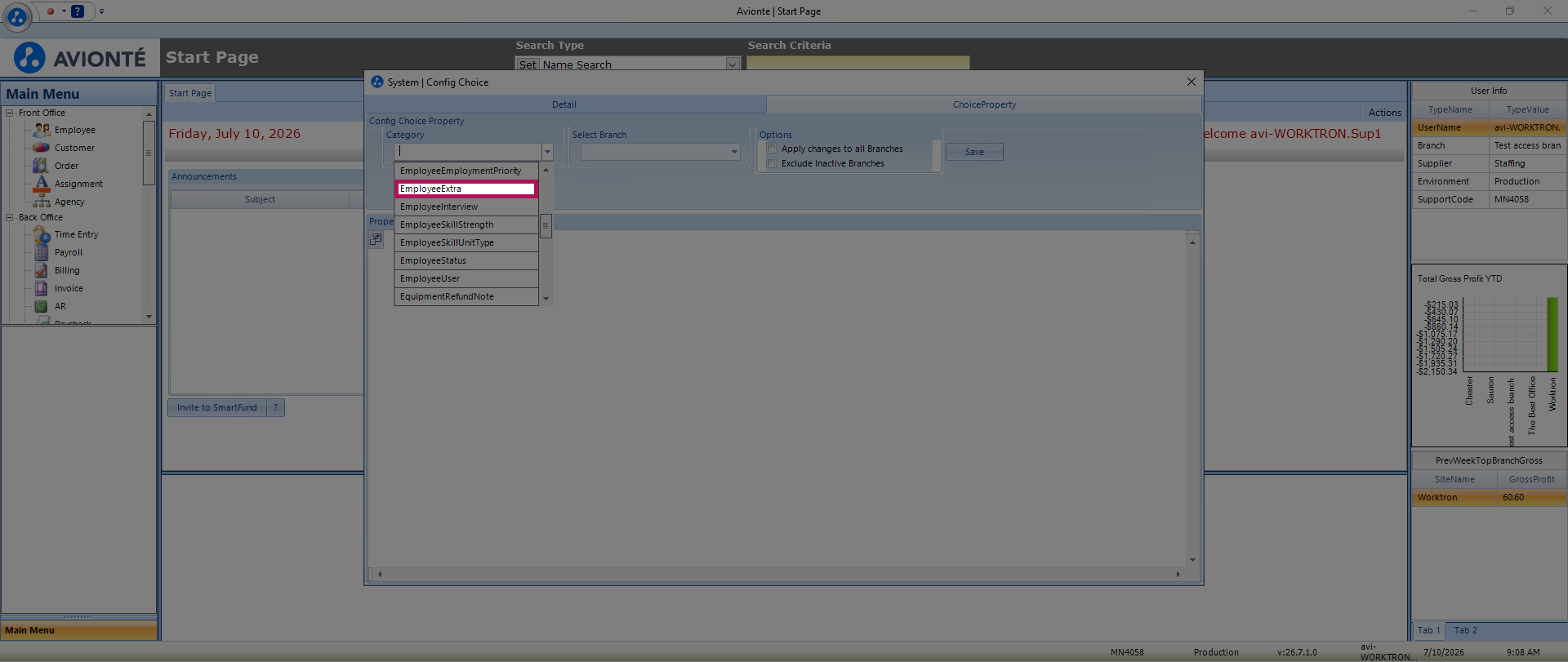Click the Set button in Search Type

[x=528, y=64]
